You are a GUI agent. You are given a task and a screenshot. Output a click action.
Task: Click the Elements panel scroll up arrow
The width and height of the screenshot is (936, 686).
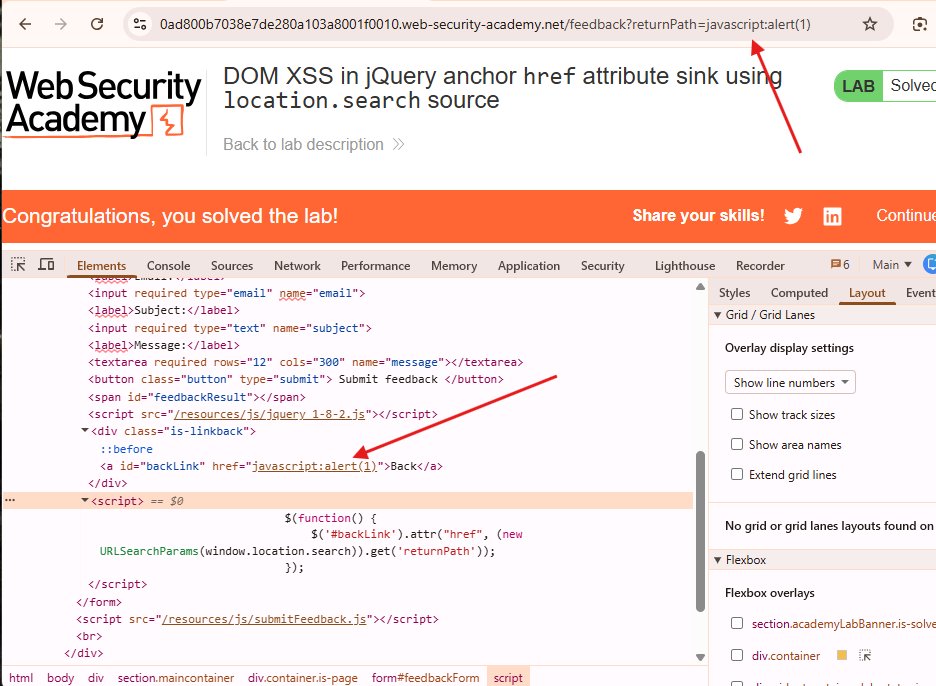point(700,287)
